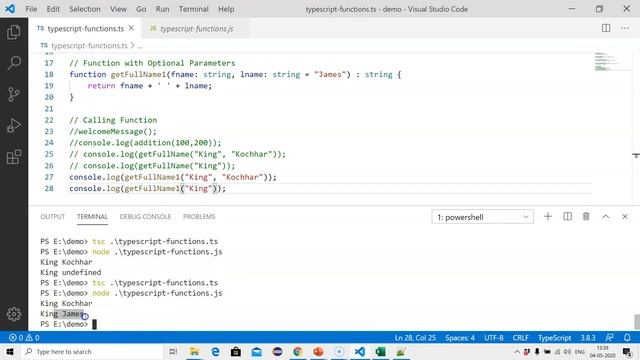Open the View menu
This screenshot has height=360, width=640.
point(118,9)
